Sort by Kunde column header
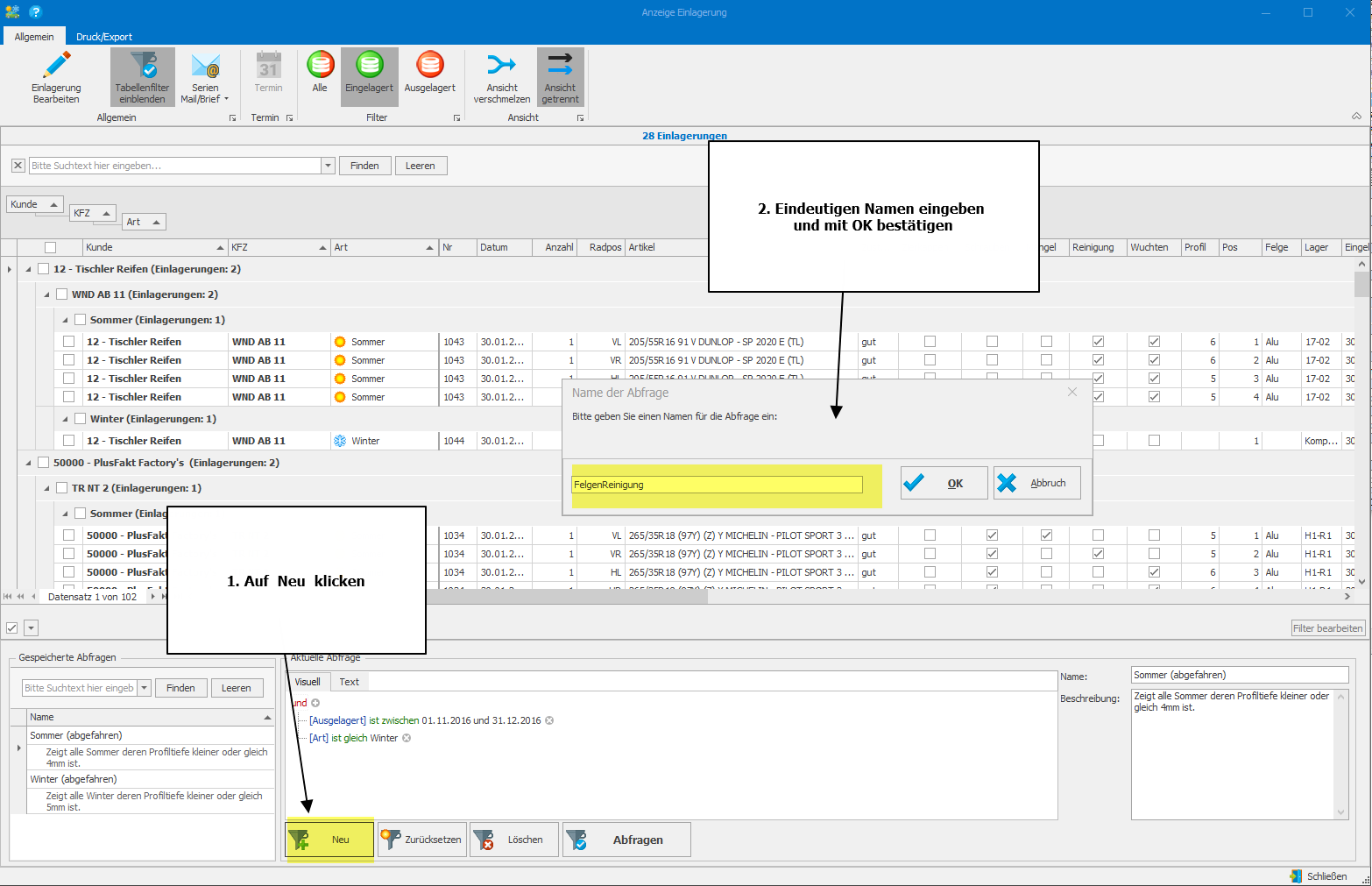The image size is (1372, 886). pos(155,247)
